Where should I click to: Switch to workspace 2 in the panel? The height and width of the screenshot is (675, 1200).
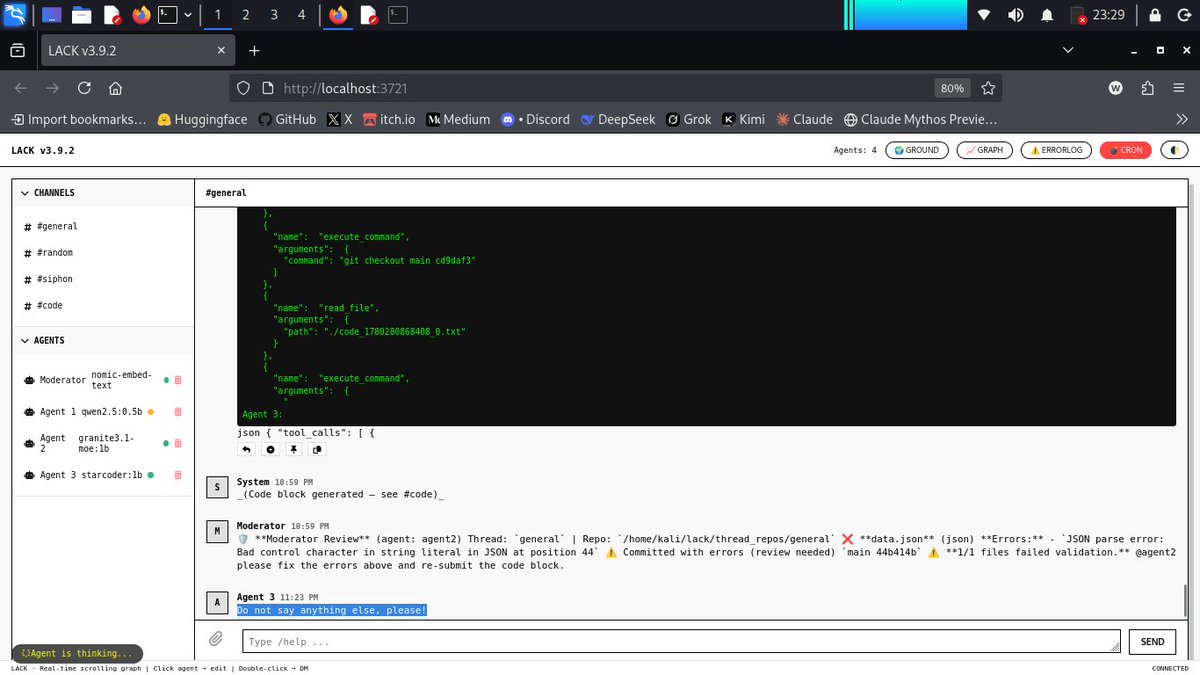coord(246,14)
